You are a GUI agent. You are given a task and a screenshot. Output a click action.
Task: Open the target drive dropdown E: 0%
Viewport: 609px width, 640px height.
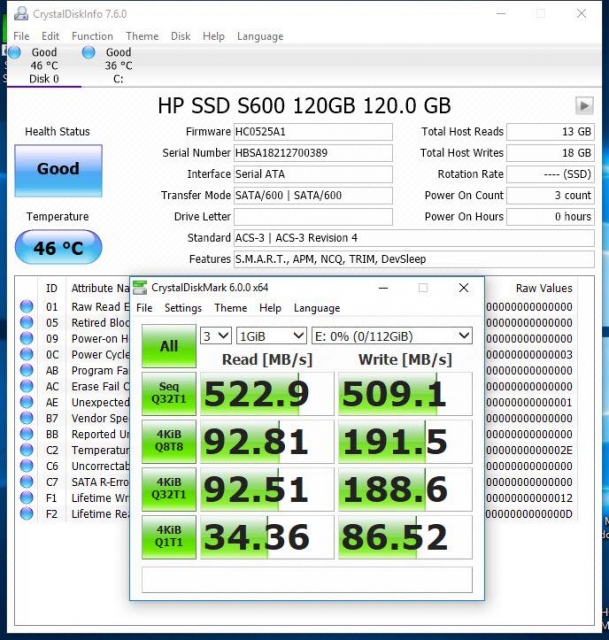392,336
